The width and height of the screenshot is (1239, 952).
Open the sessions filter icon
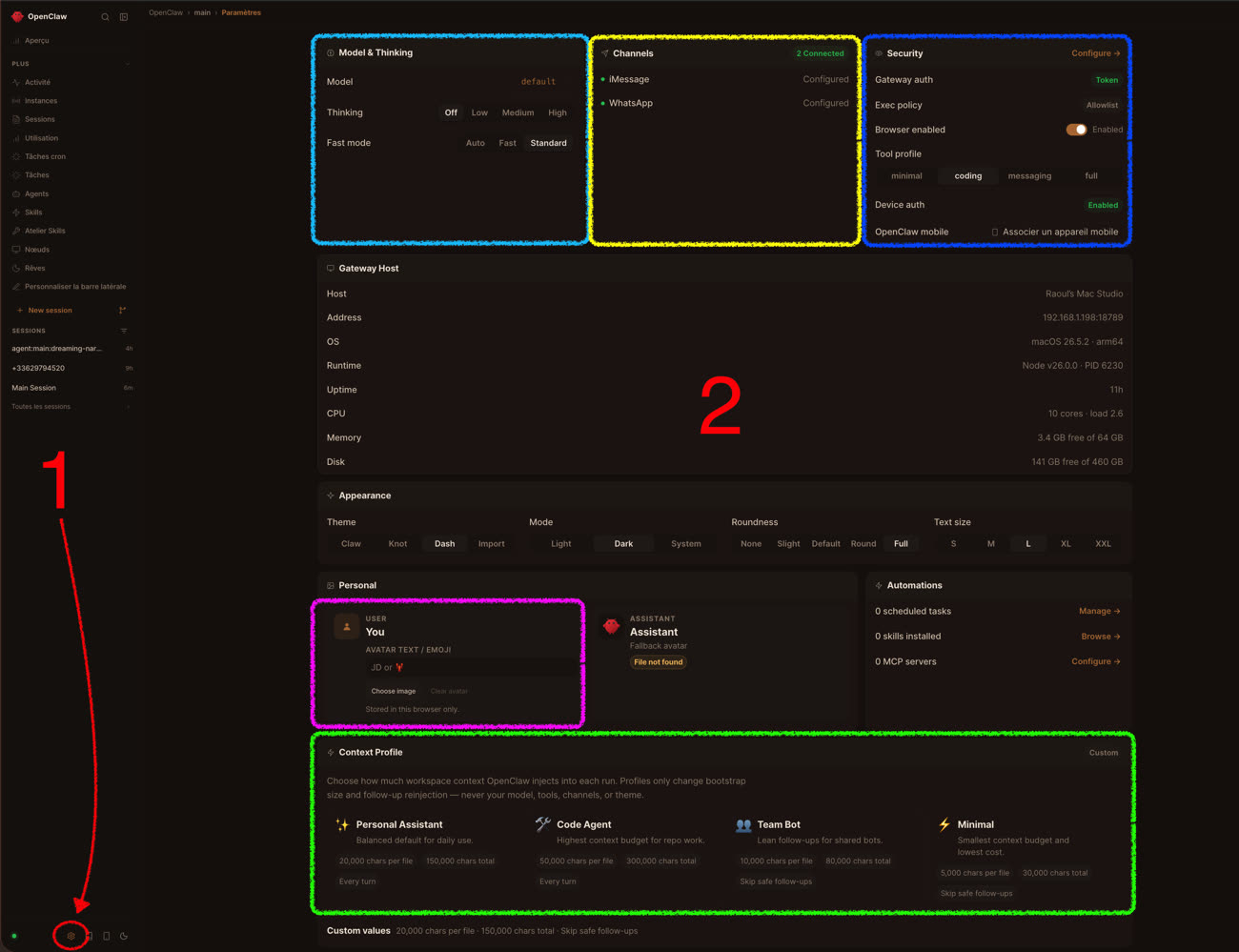[124, 331]
